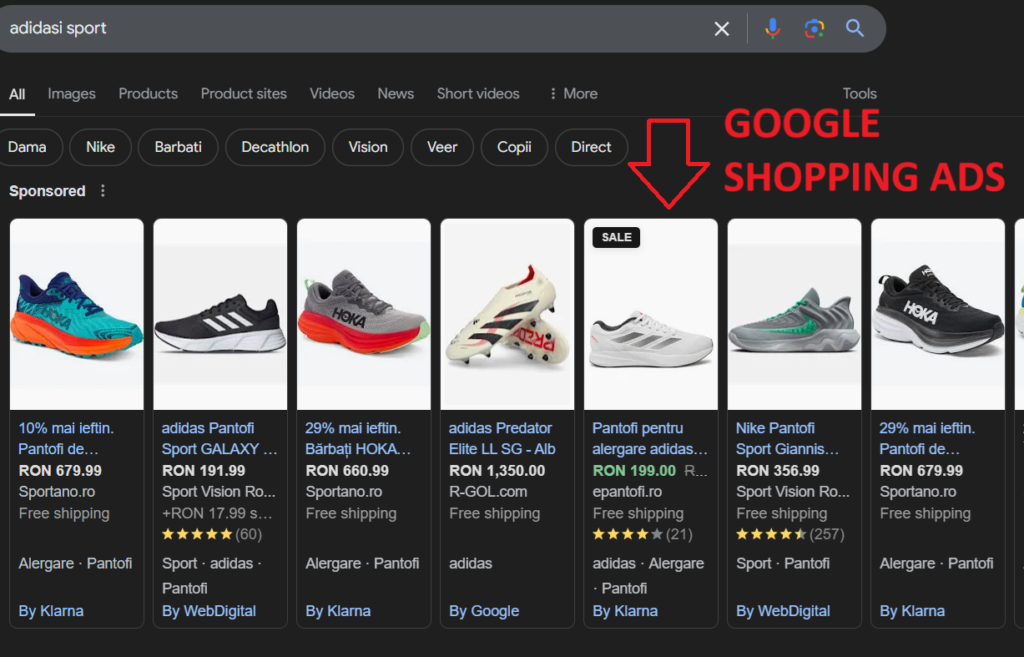Switch to the Products tab
Screen dimensions: 1024x657
(147, 93)
